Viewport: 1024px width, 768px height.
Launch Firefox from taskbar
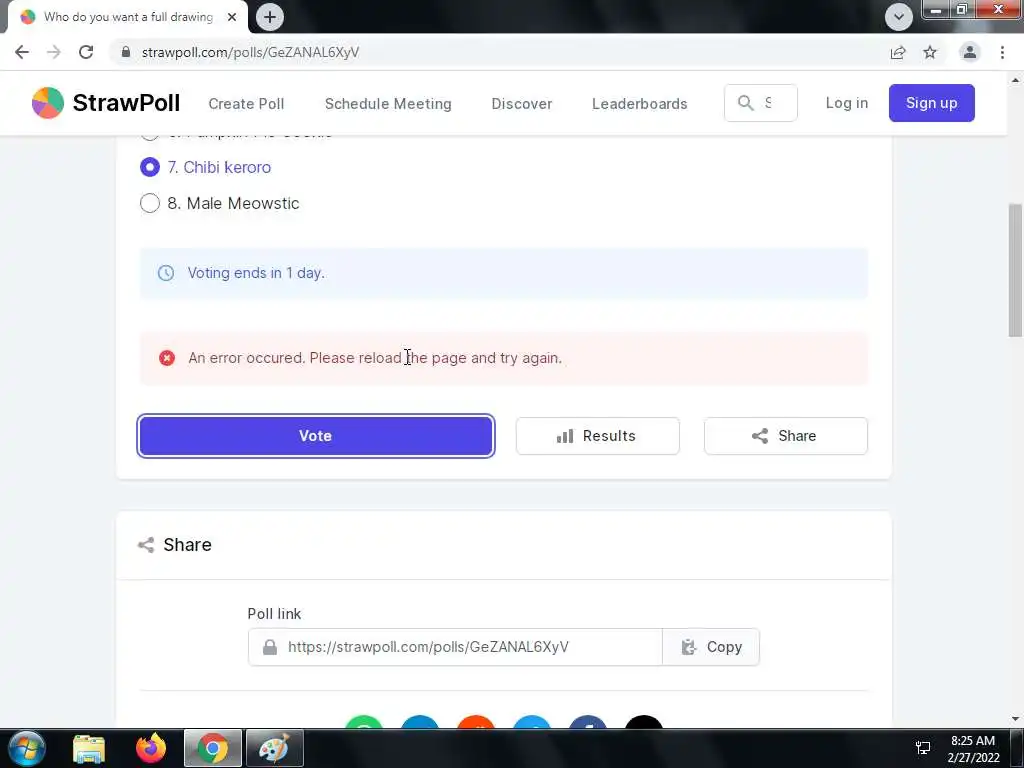click(x=151, y=748)
